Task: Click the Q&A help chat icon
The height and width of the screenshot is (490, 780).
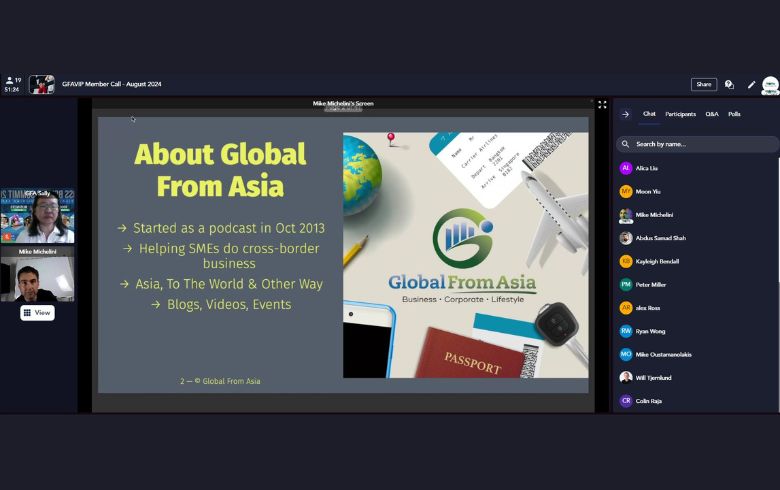Action: tap(729, 84)
